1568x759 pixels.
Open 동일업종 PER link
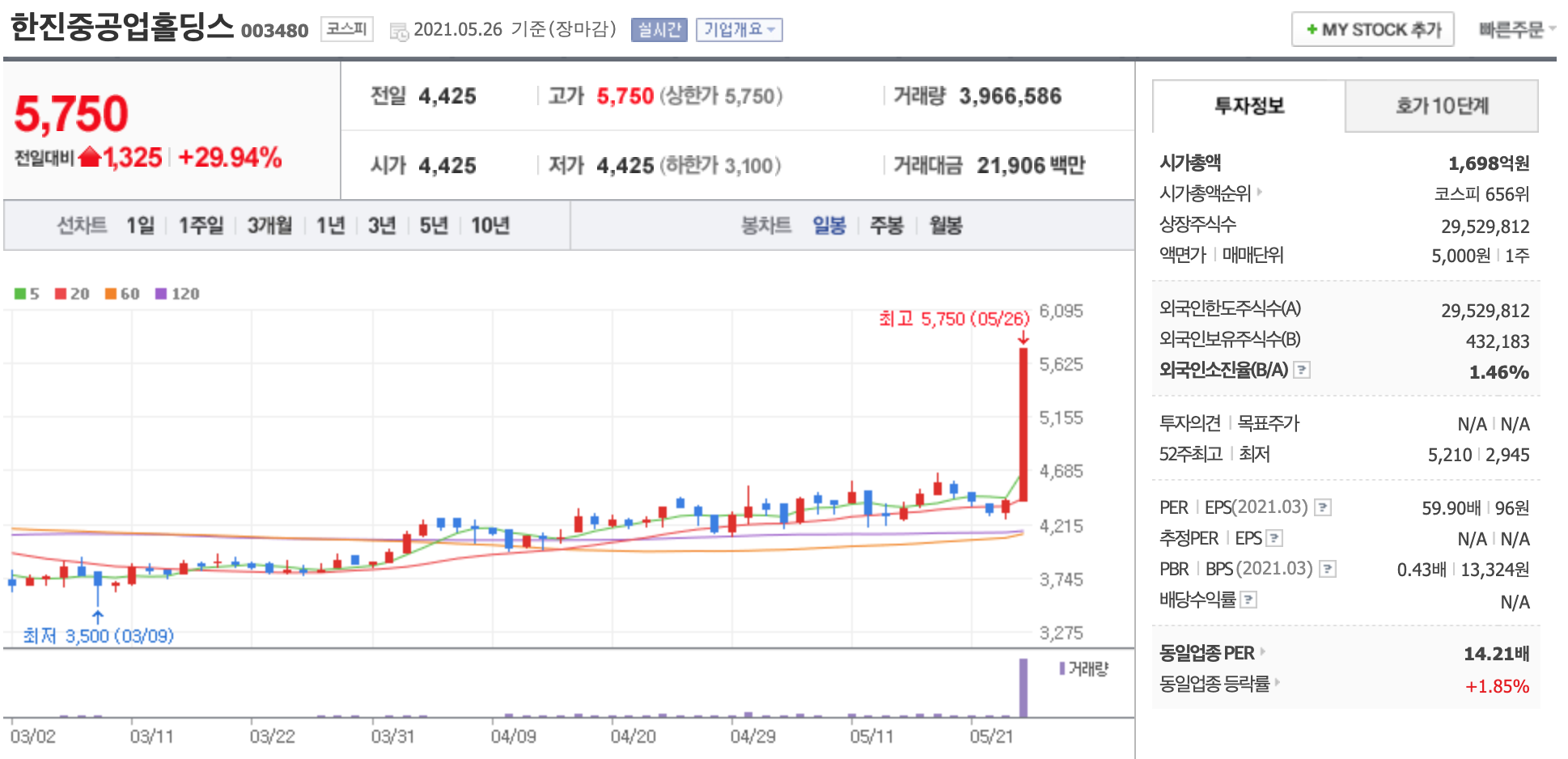click(1212, 652)
